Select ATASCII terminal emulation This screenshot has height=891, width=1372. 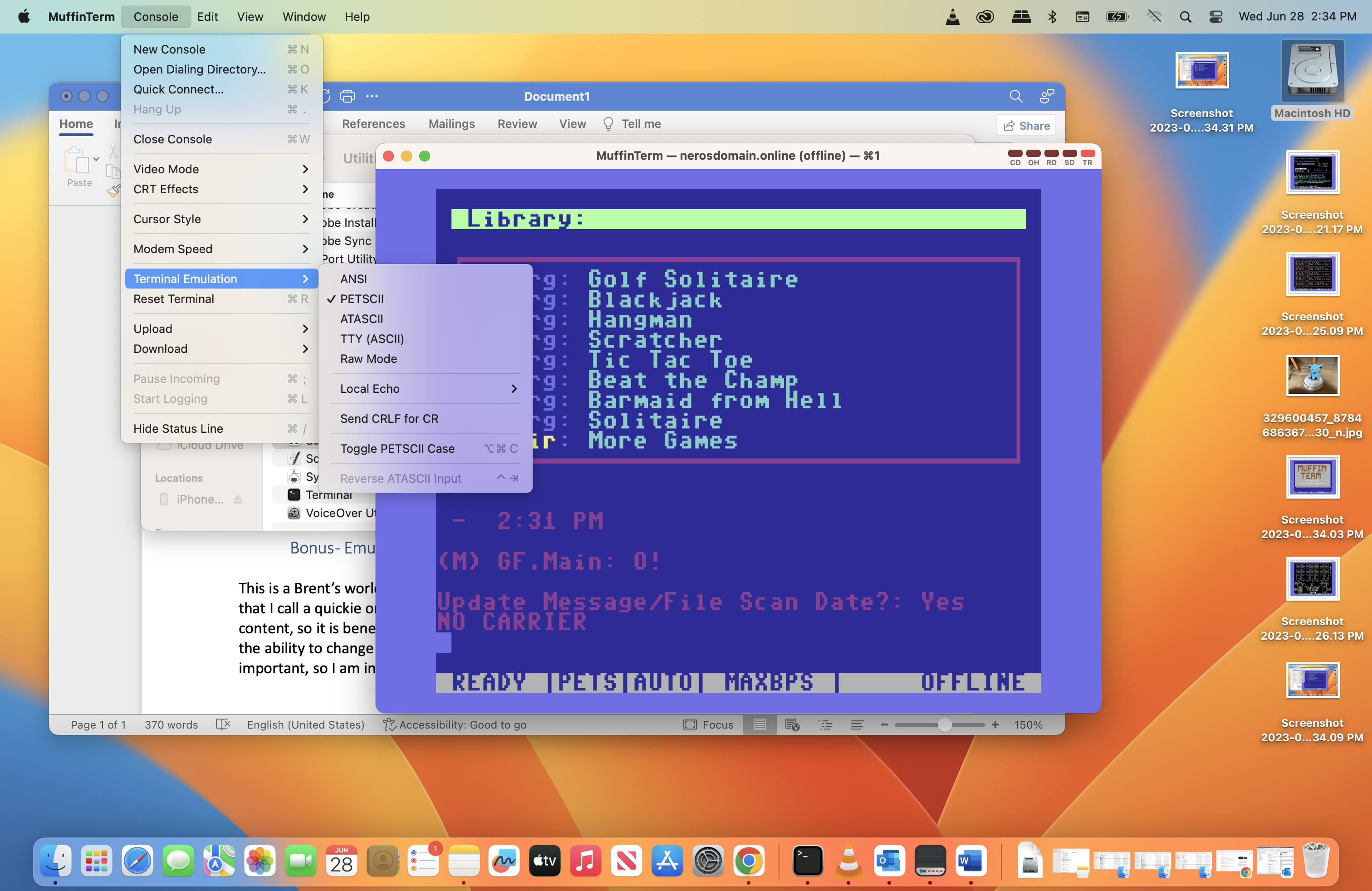(426, 319)
